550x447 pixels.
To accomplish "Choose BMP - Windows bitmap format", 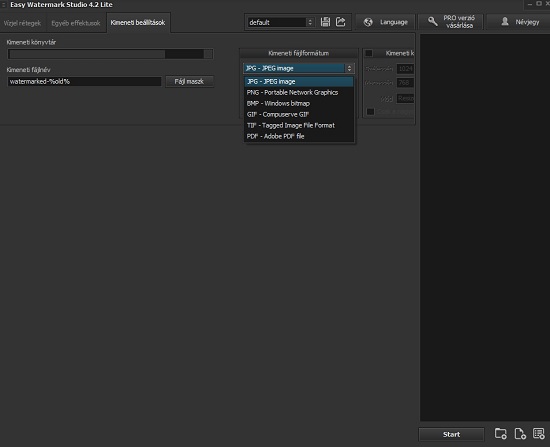I will [x=299, y=104].
